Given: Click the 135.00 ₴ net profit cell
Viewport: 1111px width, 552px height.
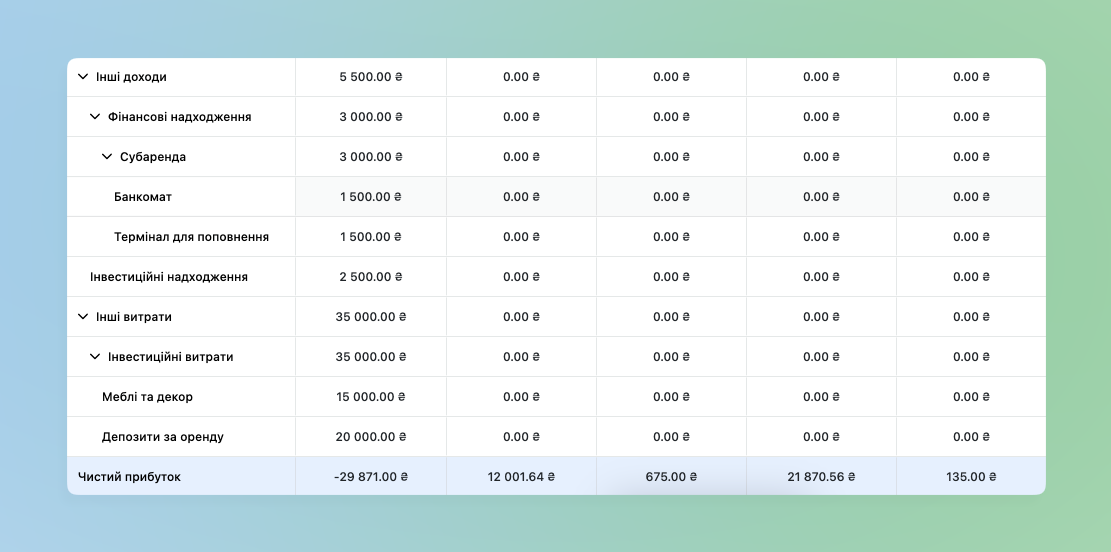Looking at the screenshot, I should (x=971, y=477).
